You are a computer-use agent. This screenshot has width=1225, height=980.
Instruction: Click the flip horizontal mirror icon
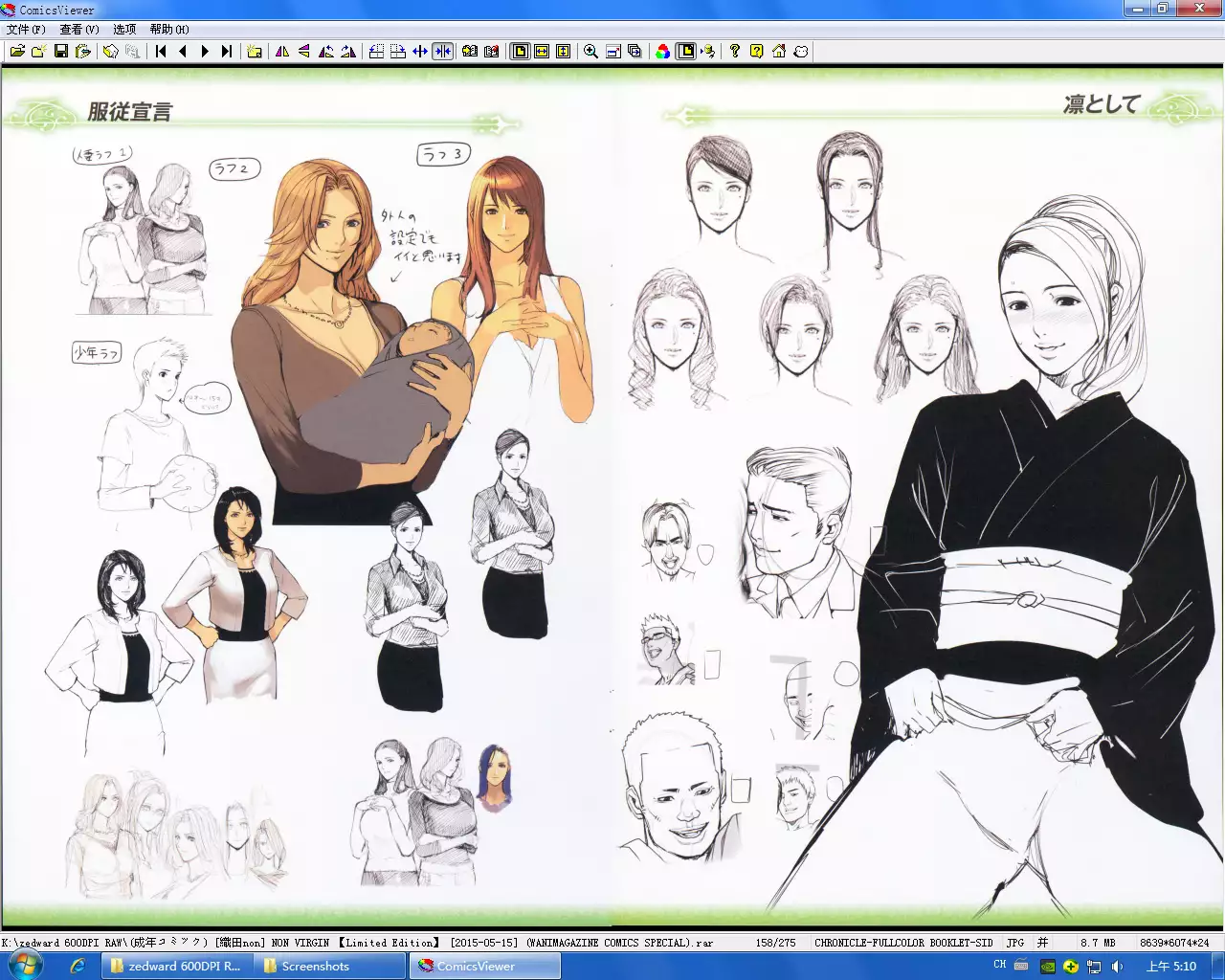282,52
